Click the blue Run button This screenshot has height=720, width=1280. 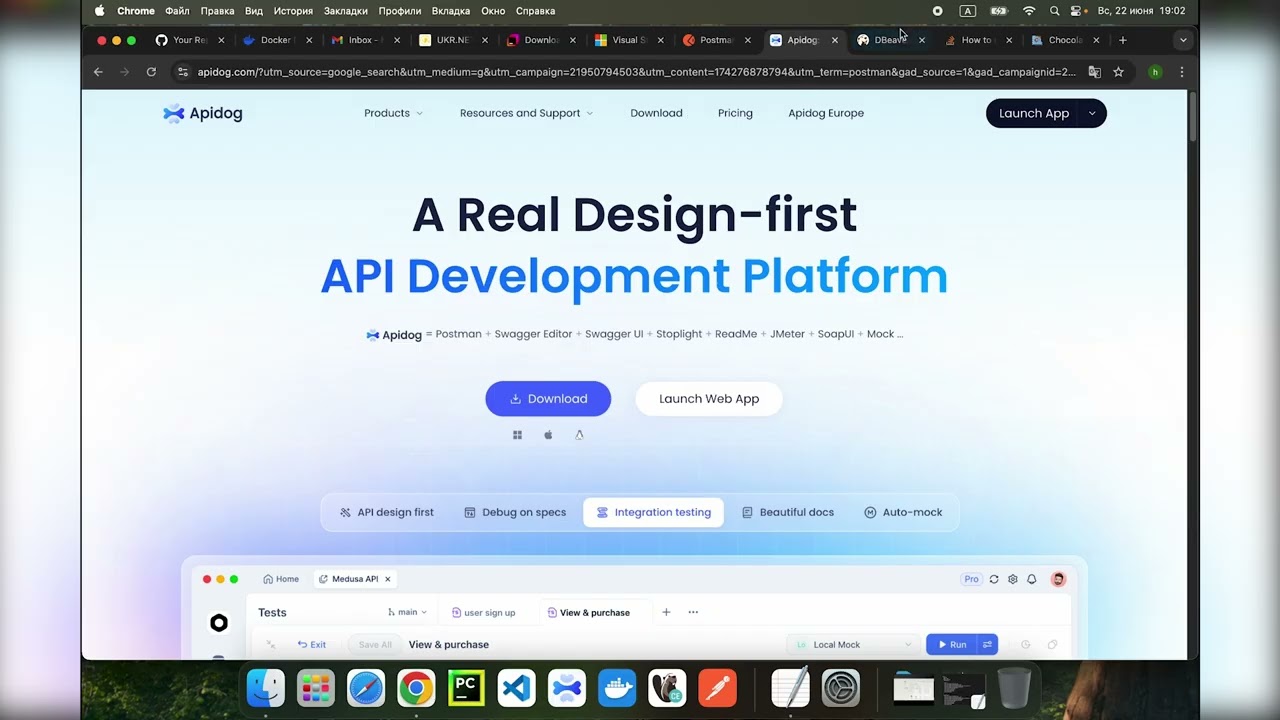pyautogui.click(x=951, y=645)
